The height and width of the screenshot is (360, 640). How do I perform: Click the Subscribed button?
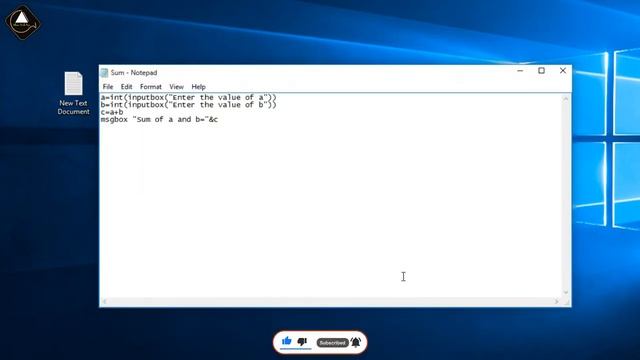[x=332, y=342]
